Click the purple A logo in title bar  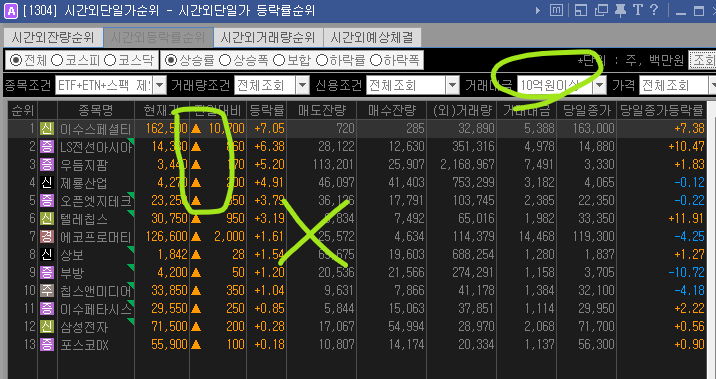coord(11,11)
